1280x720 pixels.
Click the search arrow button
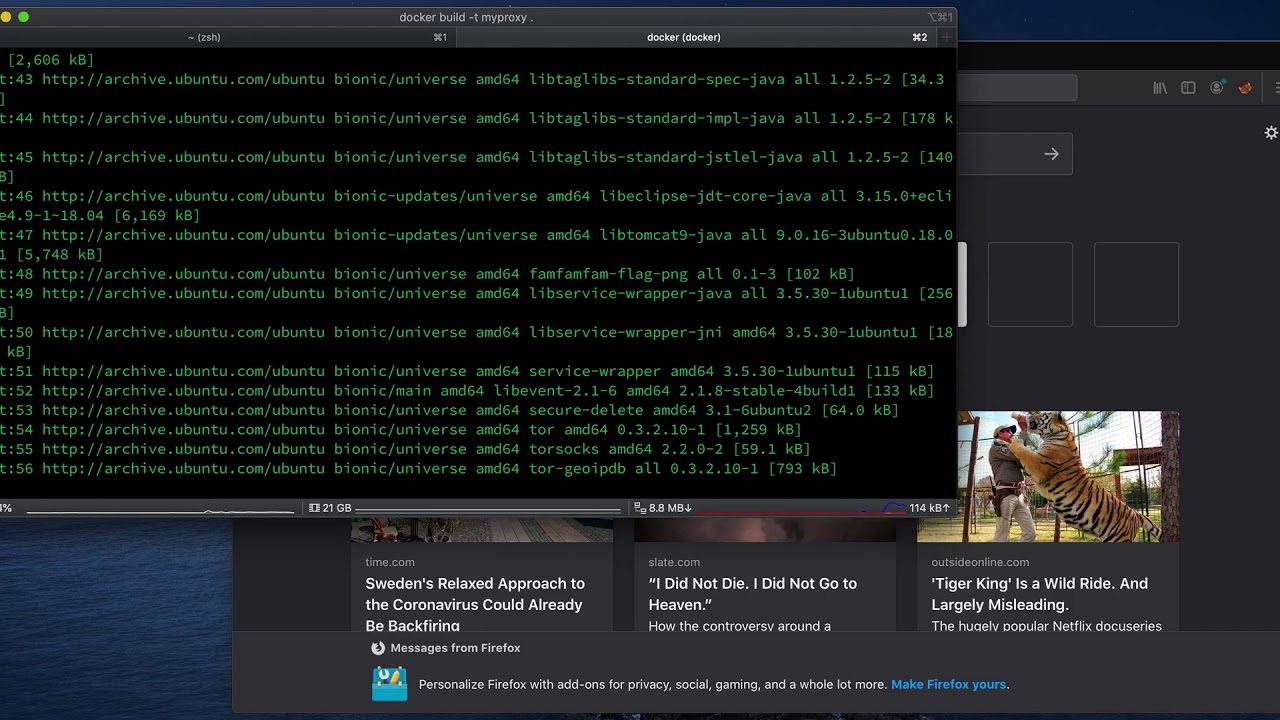pos(1051,154)
